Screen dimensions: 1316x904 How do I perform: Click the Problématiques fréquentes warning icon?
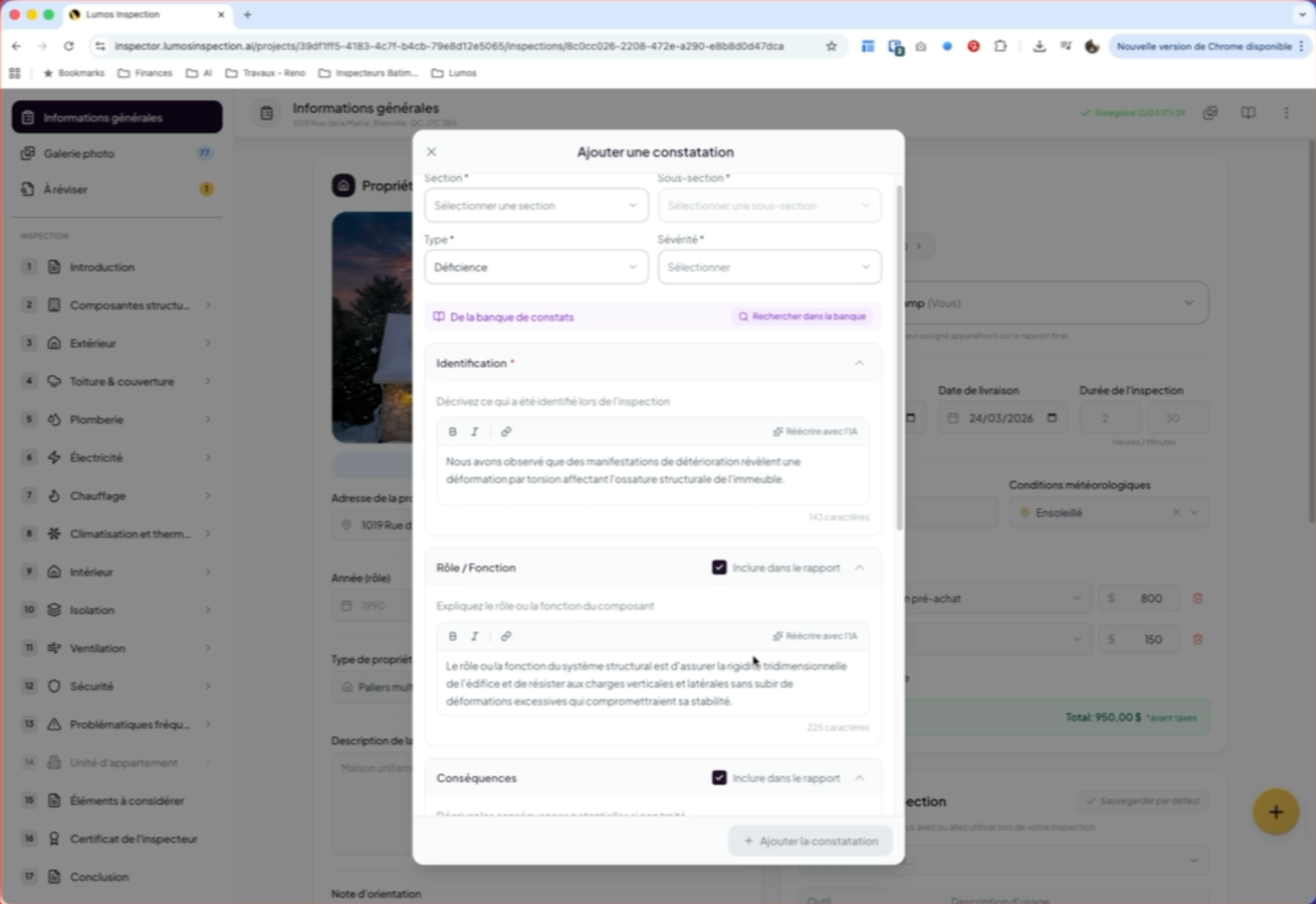[54, 724]
